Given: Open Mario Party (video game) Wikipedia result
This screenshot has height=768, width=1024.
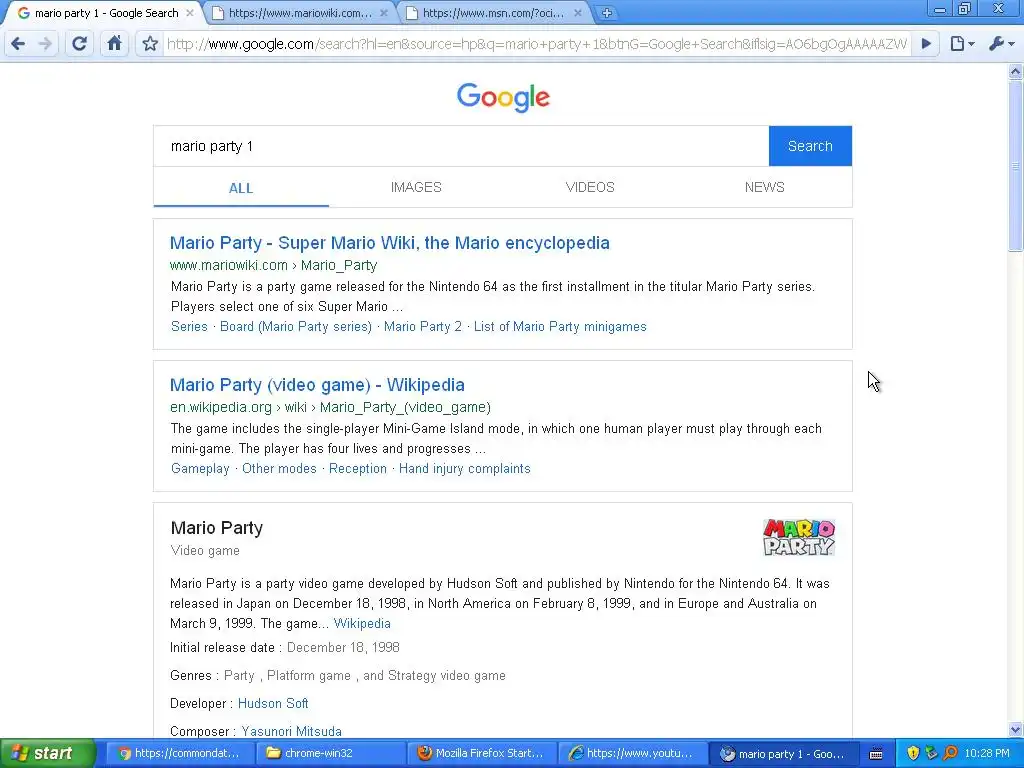Looking at the screenshot, I should click(x=317, y=385).
